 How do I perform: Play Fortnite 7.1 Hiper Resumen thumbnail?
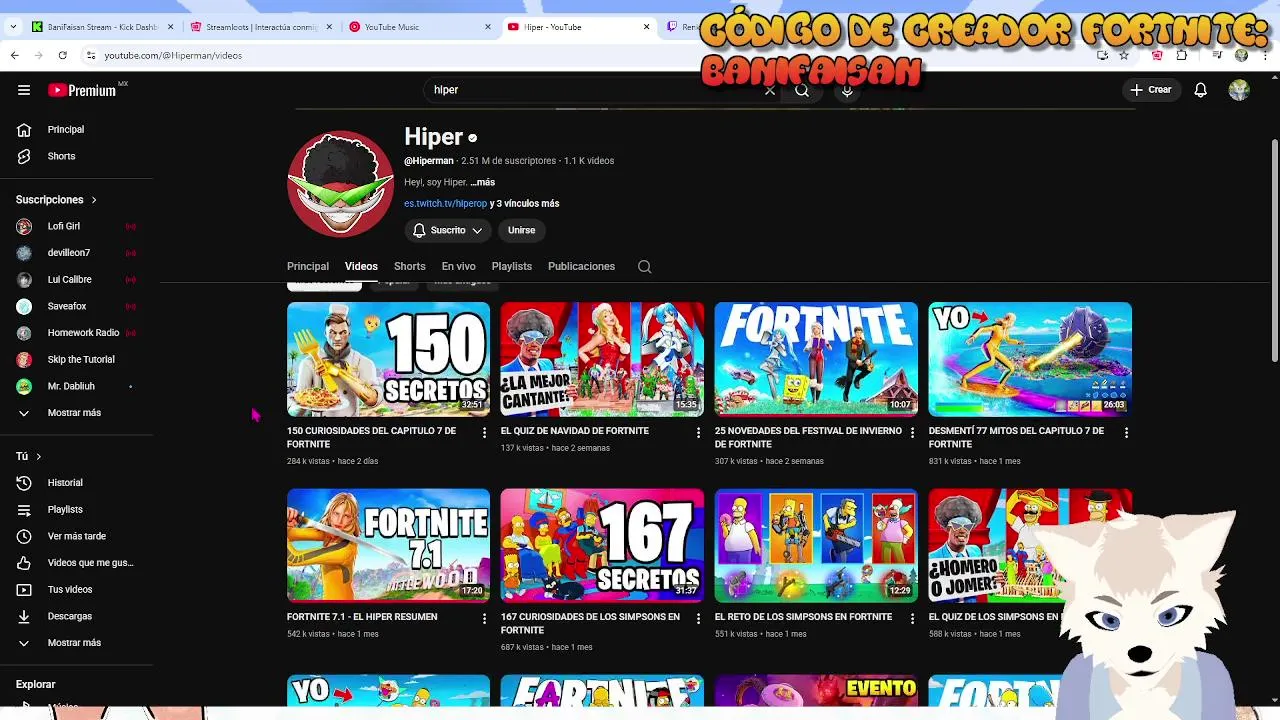[388, 545]
